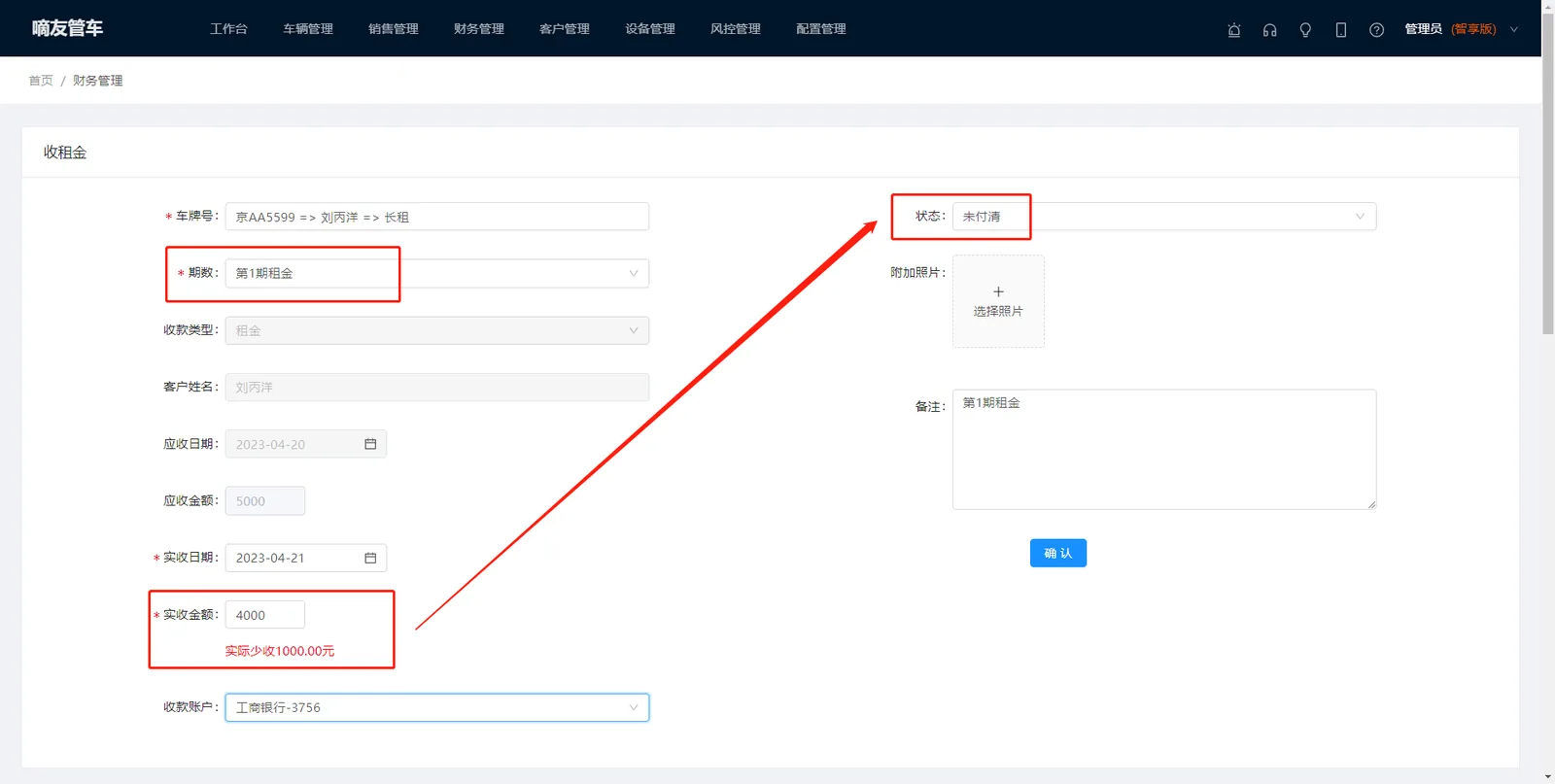Click the 收租金 page heading

(65, 153)
